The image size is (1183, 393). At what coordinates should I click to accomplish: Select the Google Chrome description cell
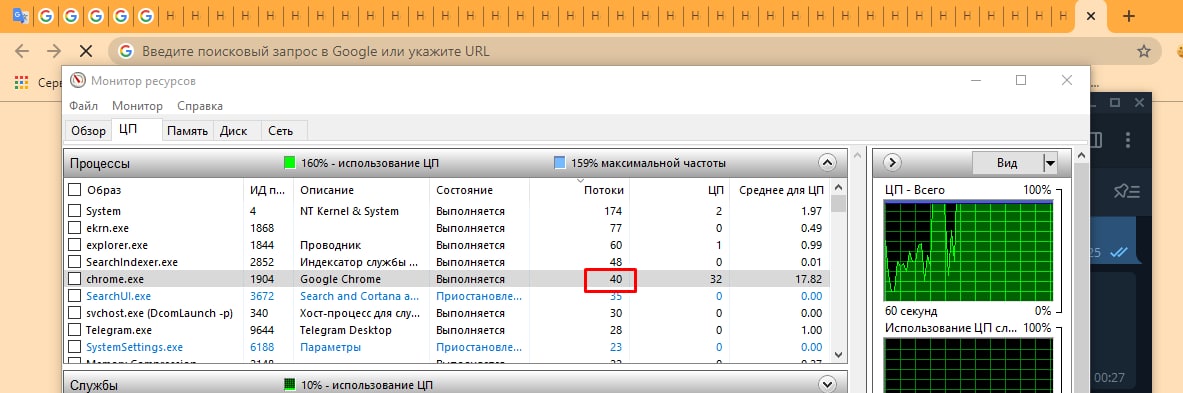(340, 279)
